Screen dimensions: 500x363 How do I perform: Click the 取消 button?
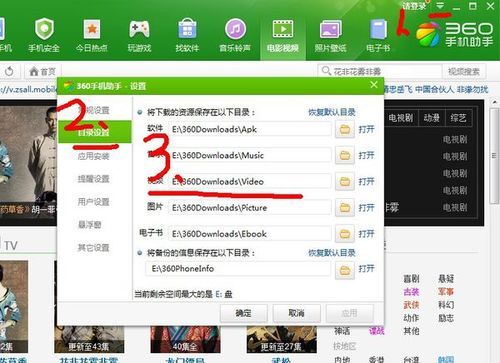296,313
